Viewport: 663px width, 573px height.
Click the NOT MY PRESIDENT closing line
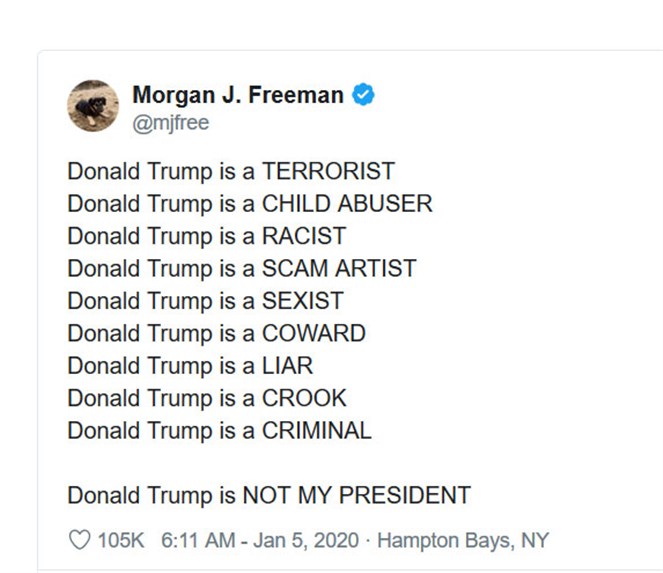(x=355, y=495)
